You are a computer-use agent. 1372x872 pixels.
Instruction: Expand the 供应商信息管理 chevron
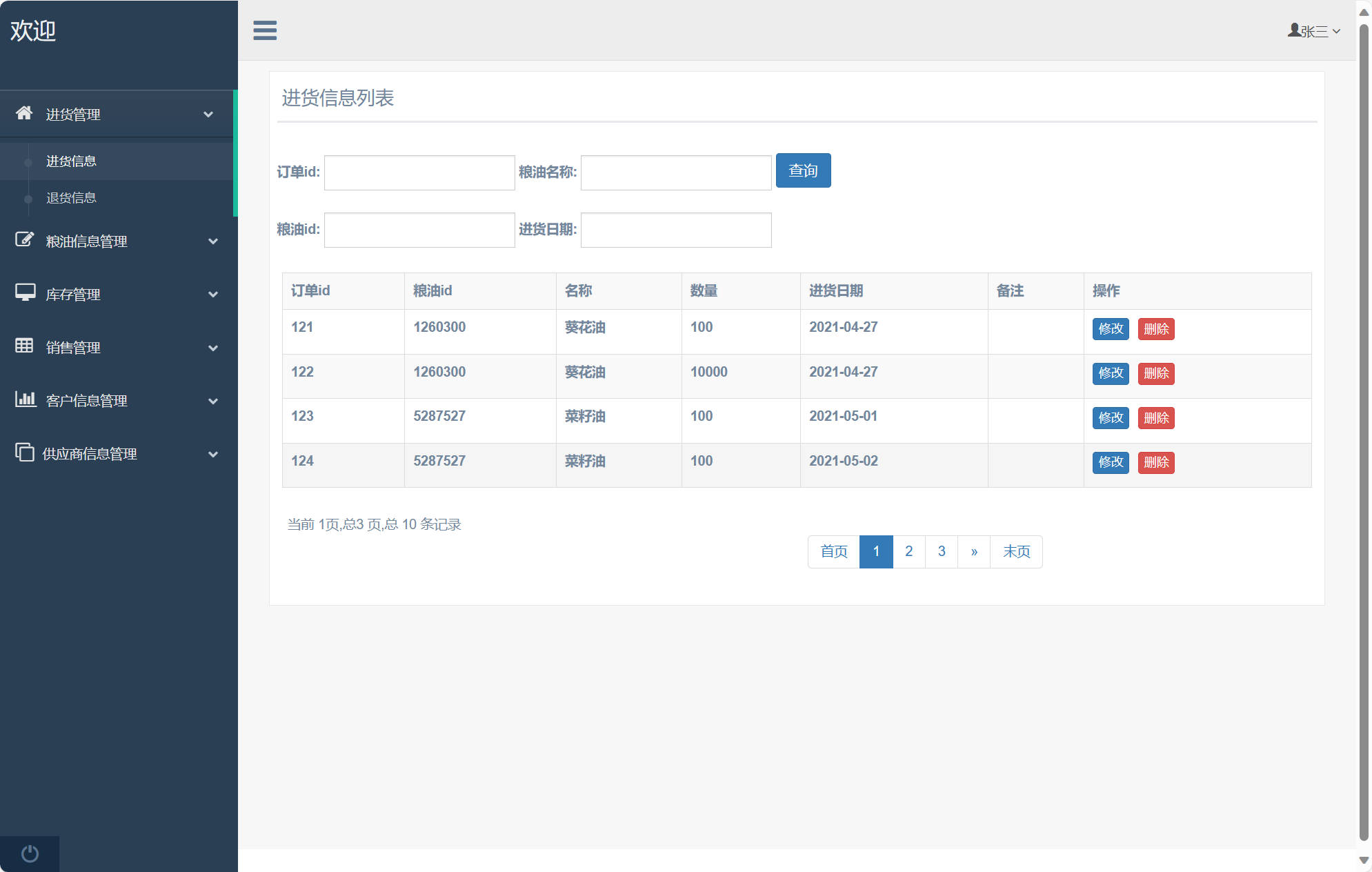[213, 455]
